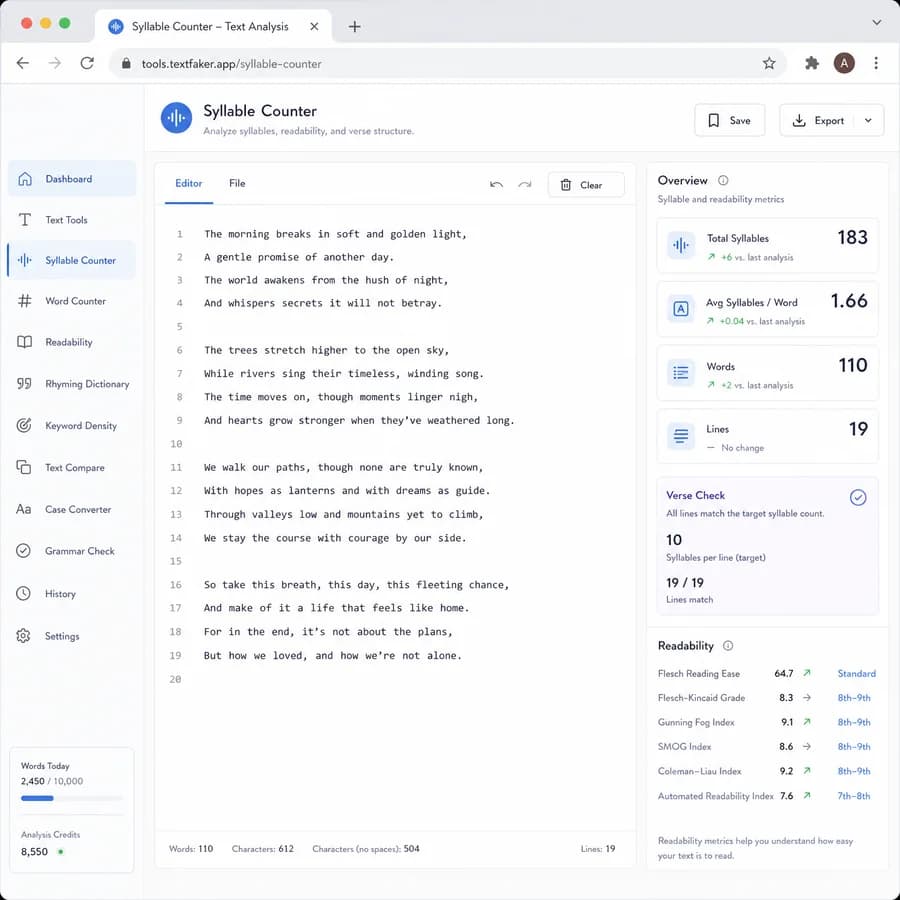This screenshot has height=900, width=900.
Task: Click the undo arrow in editor toolbar
Action: (x=496, y=185)
